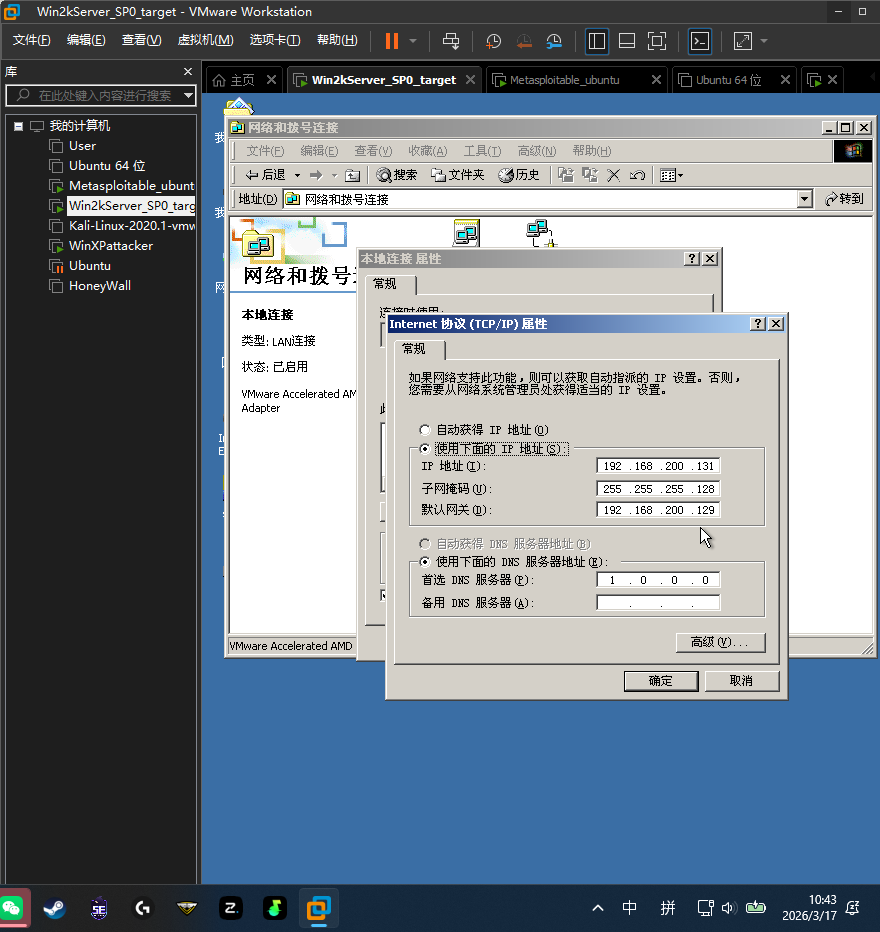Click the subnet mask input field
Viewport: 880px width, 932px height.
658,489
